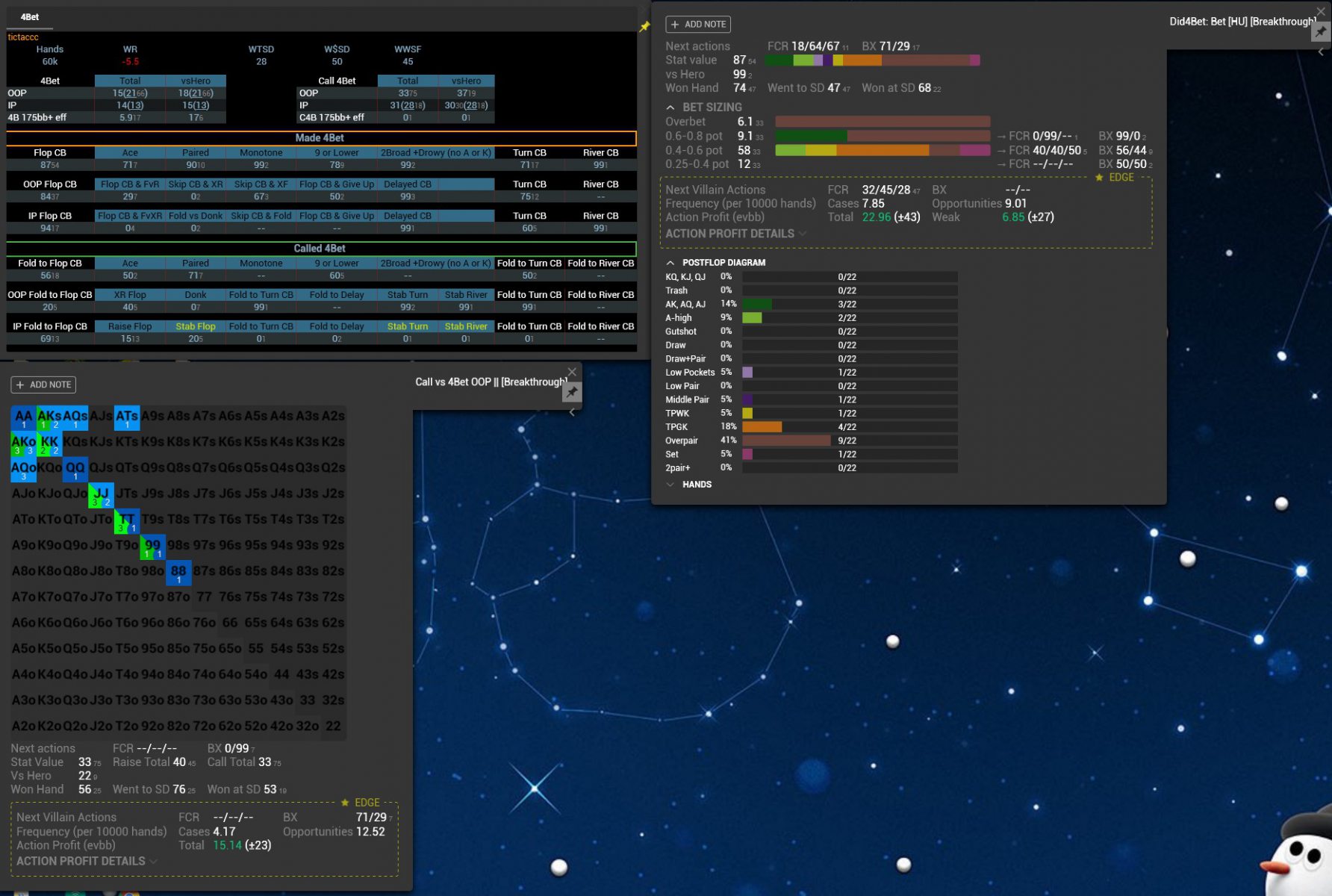The image size is (1332, 896).
Task: Close the Did4Bet: Bet [HU] popup
Action: click(1321, 11)
